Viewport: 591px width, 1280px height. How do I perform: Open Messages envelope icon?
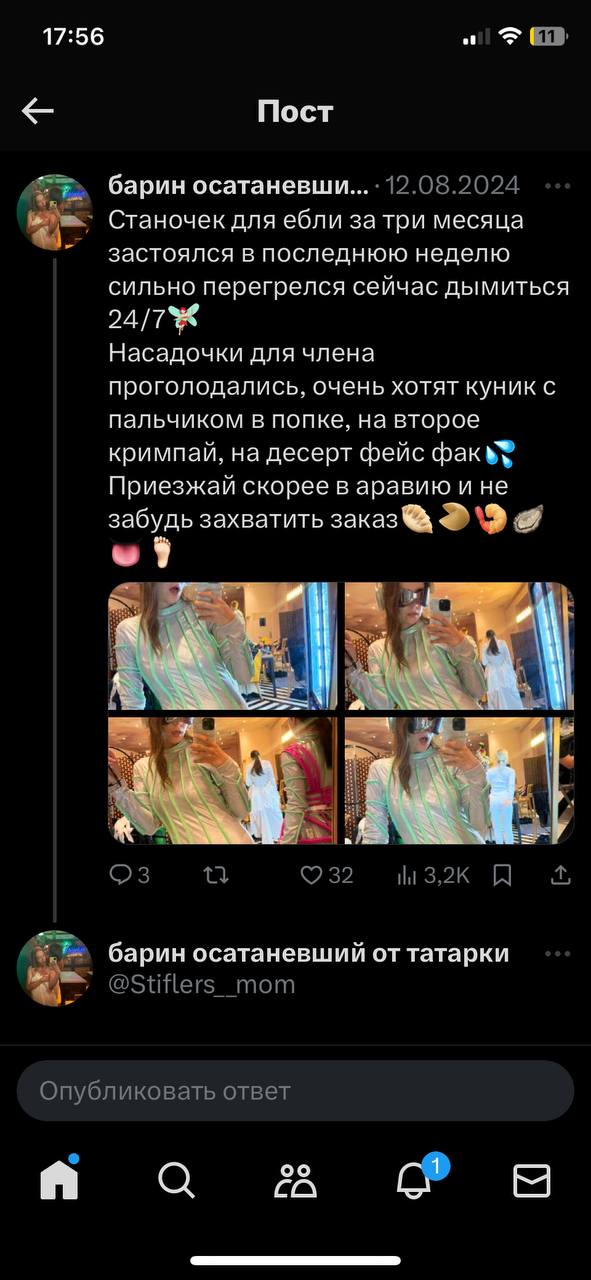tap(532, 1181)
